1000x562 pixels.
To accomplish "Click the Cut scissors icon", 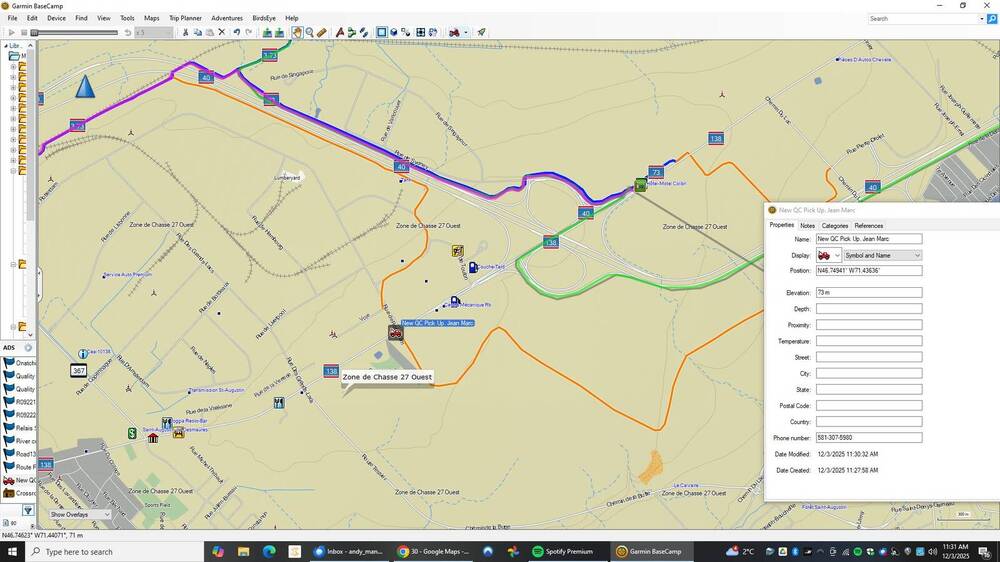I will pyautogui.click(x=185, y=33).
